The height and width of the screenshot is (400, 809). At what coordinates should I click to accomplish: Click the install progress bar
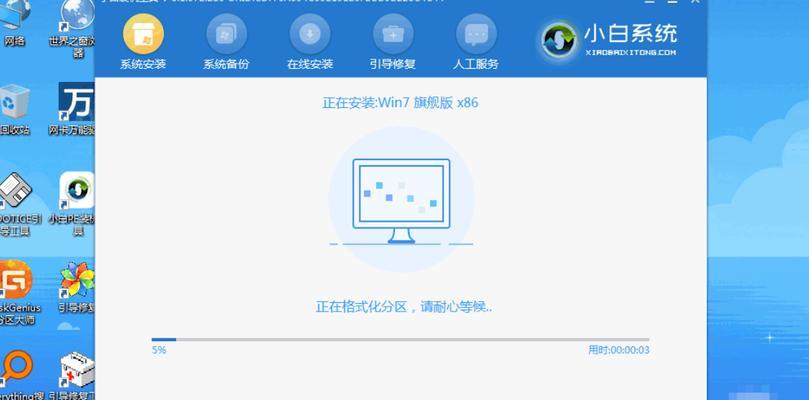click(400, 340)
